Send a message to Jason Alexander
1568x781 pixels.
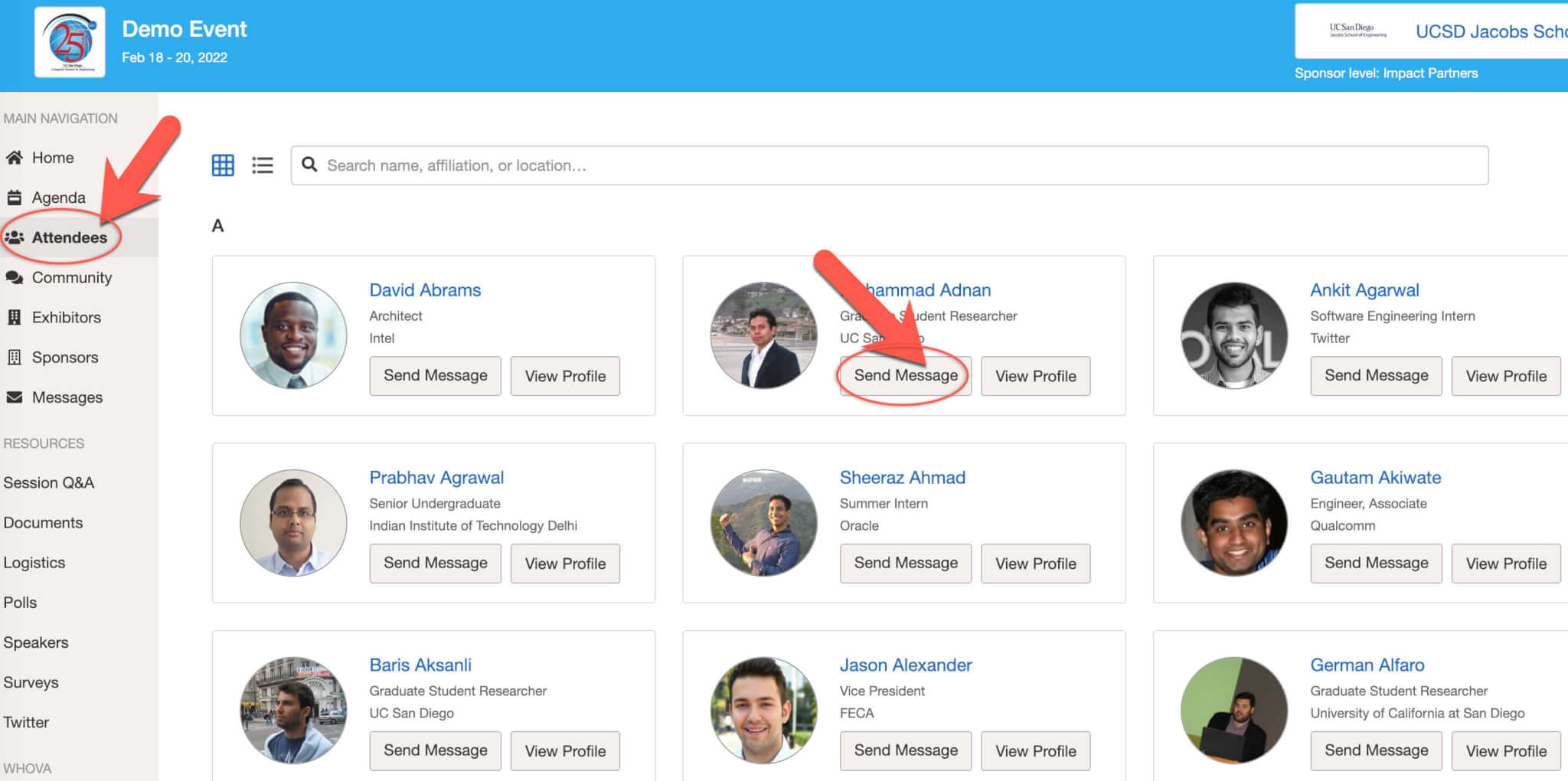coord(906,750)
